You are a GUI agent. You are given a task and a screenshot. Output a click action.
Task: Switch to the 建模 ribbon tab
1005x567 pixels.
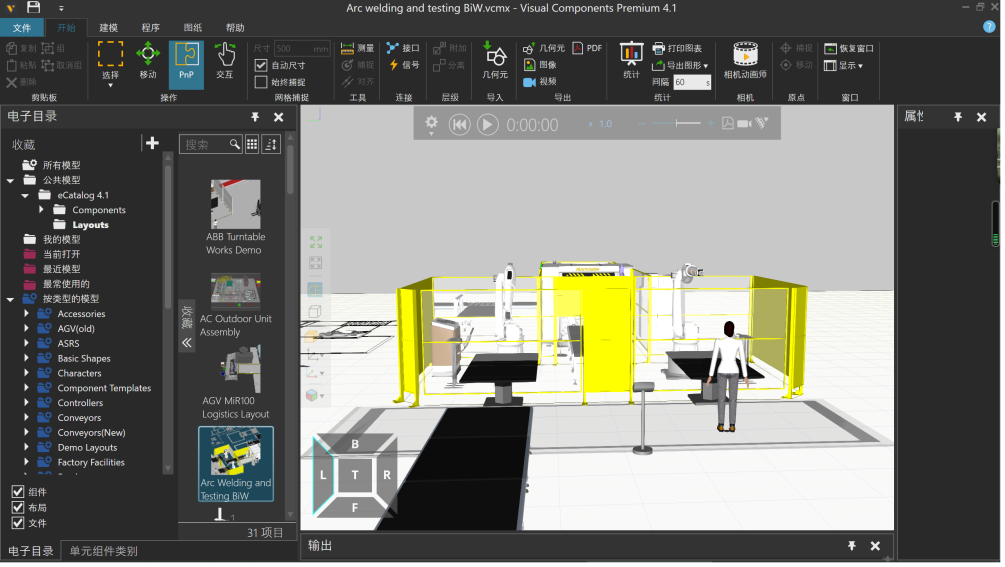108,27
